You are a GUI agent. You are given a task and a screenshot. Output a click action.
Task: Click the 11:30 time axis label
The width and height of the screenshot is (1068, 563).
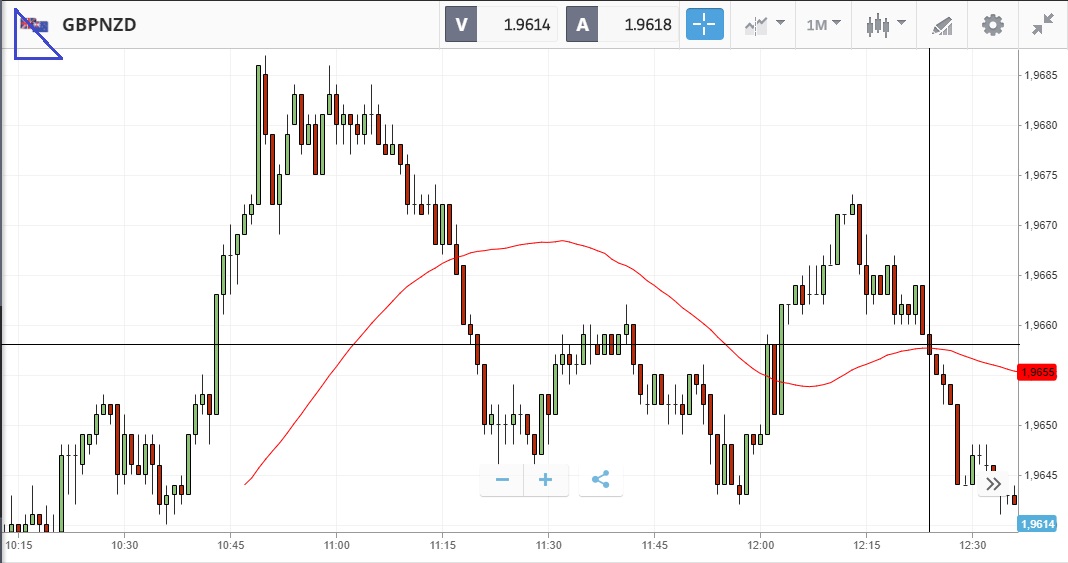click(x=549, y=545)
